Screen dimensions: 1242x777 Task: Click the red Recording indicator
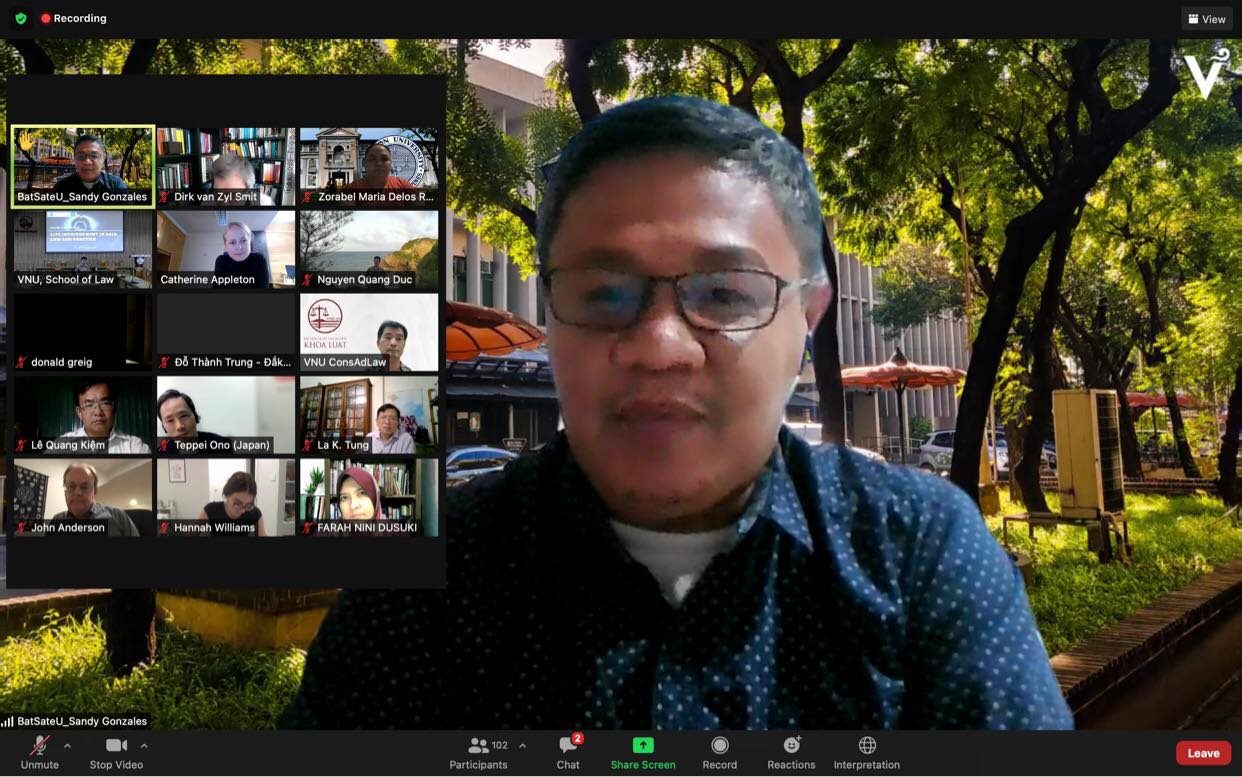pyautogui.click(x=73, y=18)
